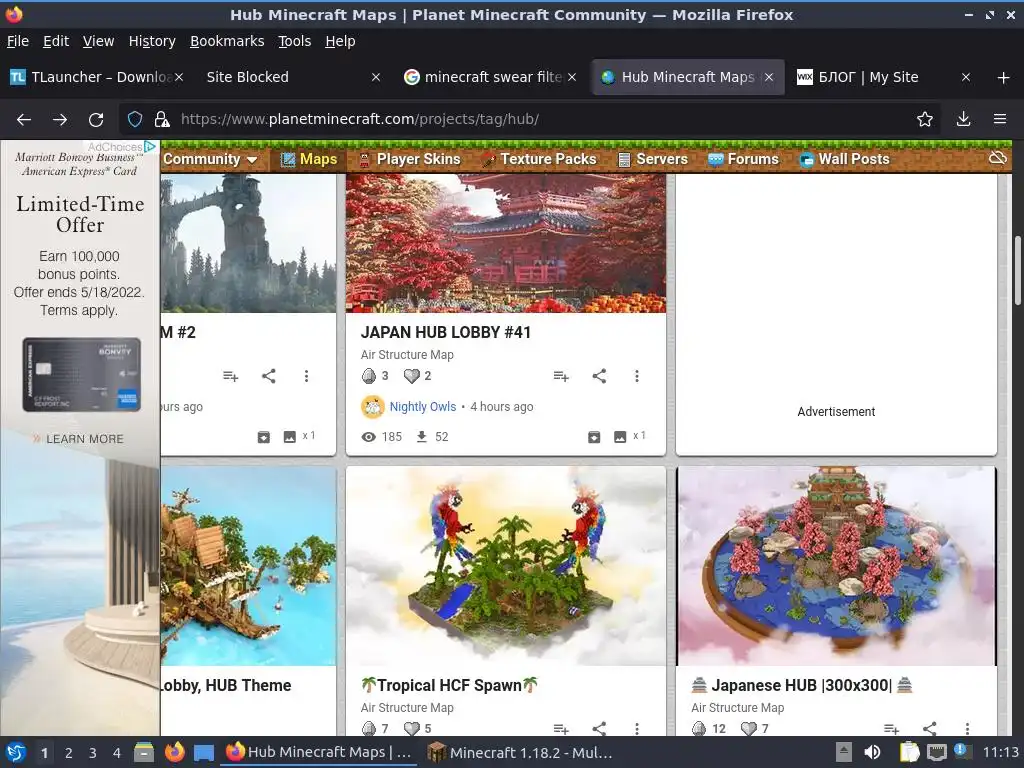Click the site security padlock icon
The height and width of the screenshot is (768, 1024).
[x=162, y=120]
